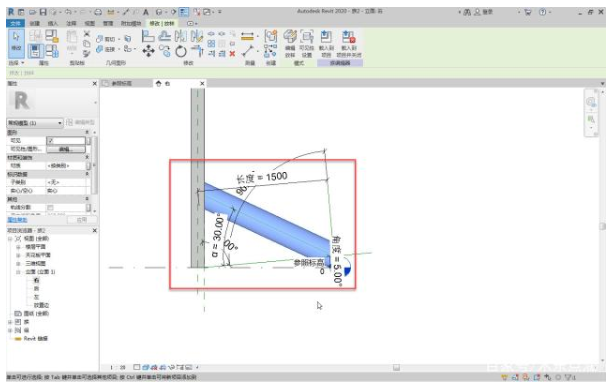The height and width of the screenshot is (386, 610).
Task: Open the Create ribbon tab
Action: coord(35,23)
